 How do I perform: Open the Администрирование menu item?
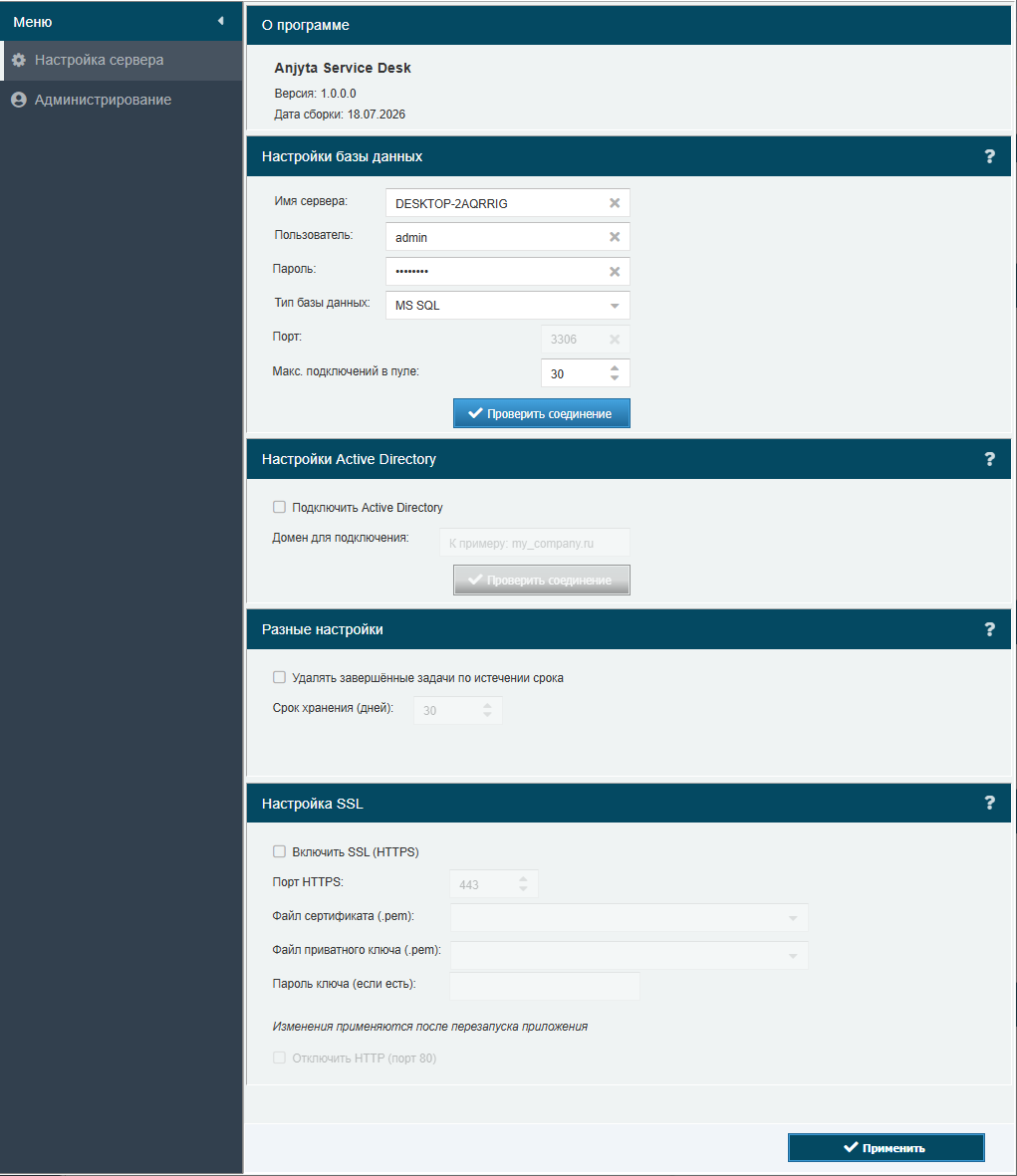pyautogui.click(x=122, y=100)
